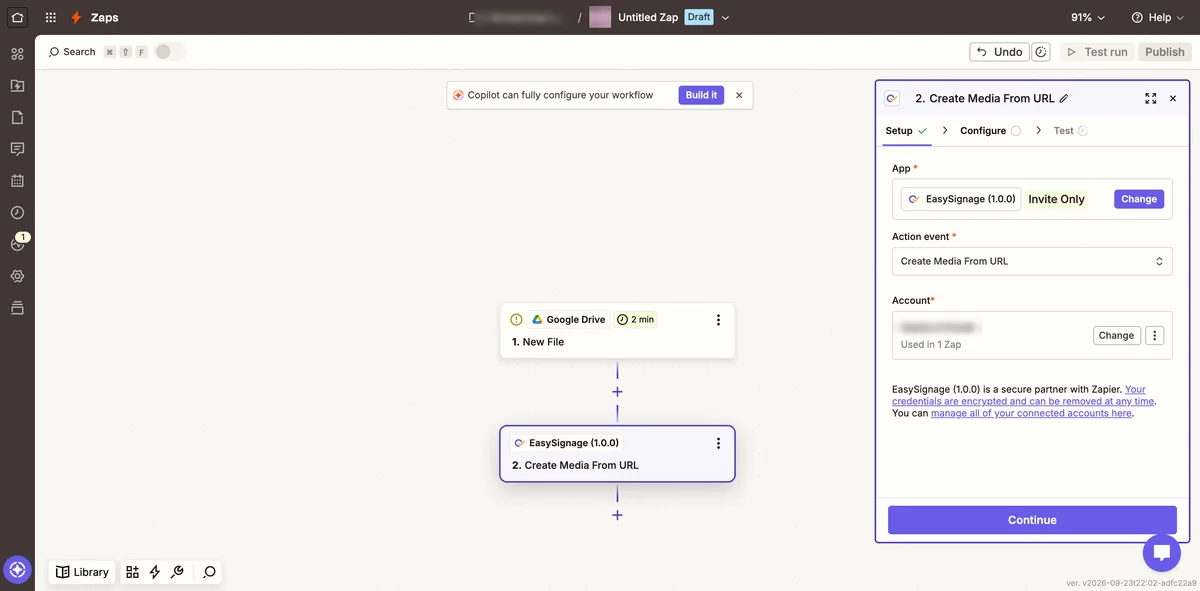Click the Zaps lightning bolt logo
Image resolution: width=1200 pixels, height=591 pixels.
click(x=76, y=17)
